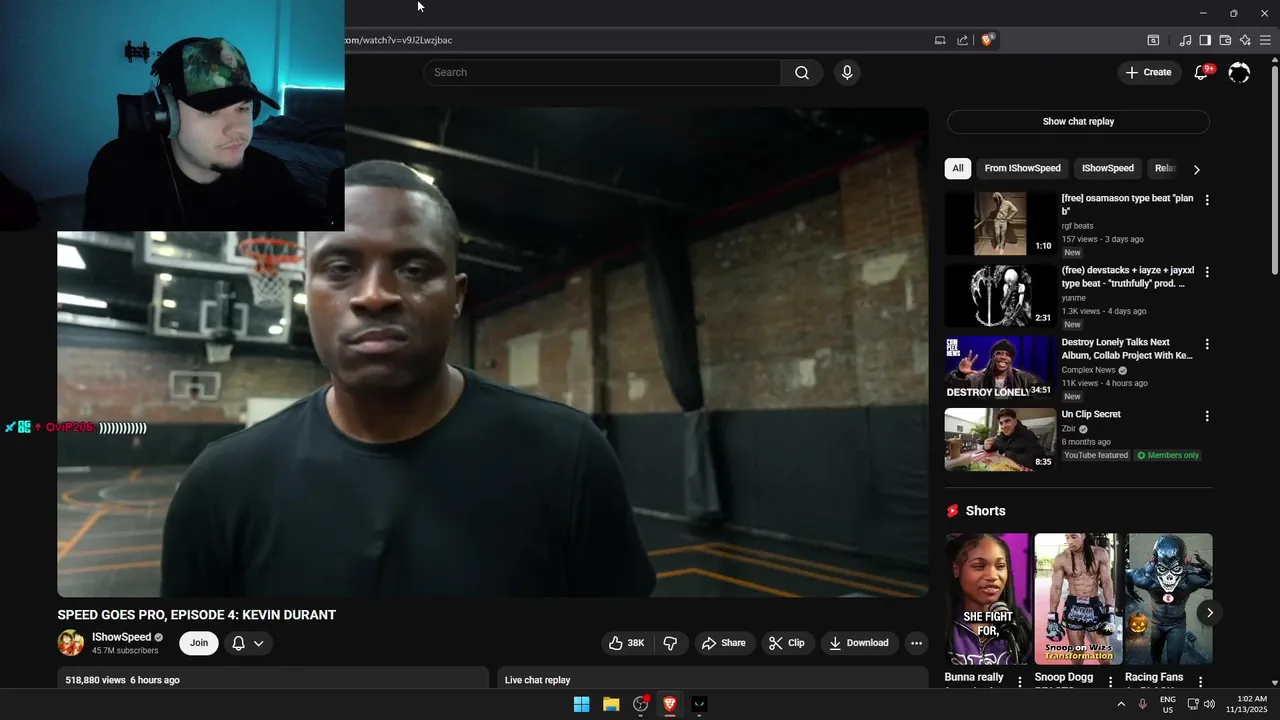This screenshot has height=720, width=1280.
Task: Open OBS Studio from the taskbar
Action: (x=641, y=704)
